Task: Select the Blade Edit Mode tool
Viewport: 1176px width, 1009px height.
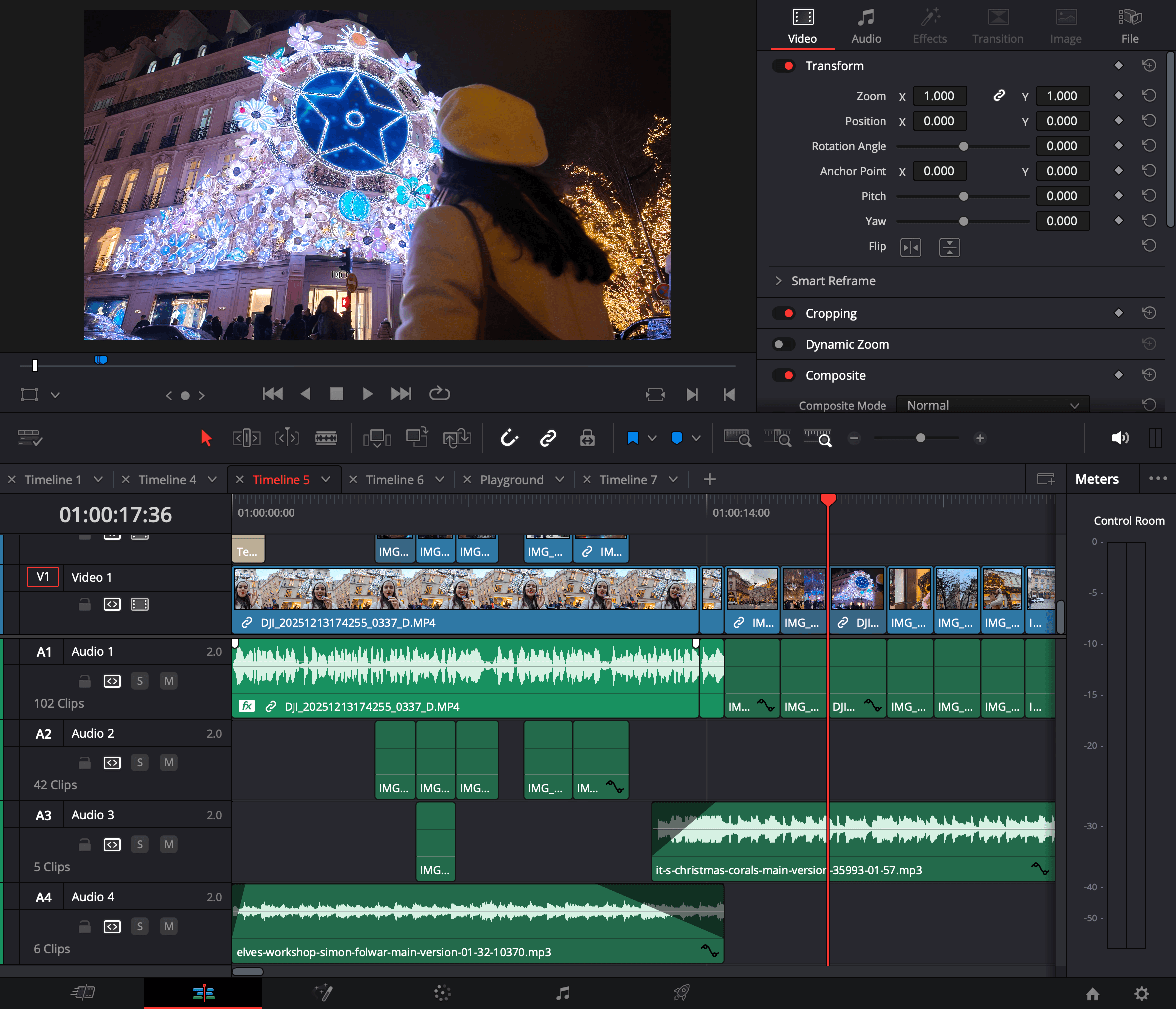Action: [x=326, y=438]
